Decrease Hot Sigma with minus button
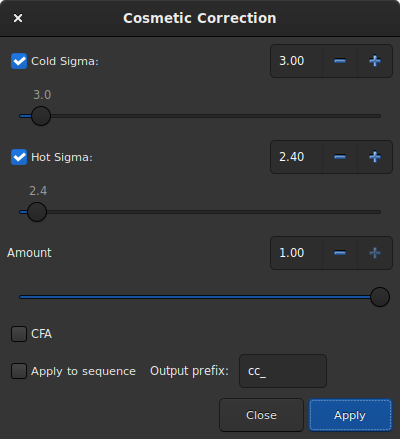The height and width of the screenshot is (439, 400). tap(340, 157)
